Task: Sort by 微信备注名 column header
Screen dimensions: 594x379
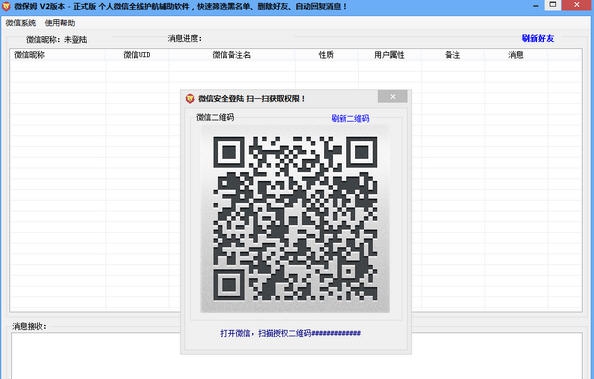Action: 231,55
